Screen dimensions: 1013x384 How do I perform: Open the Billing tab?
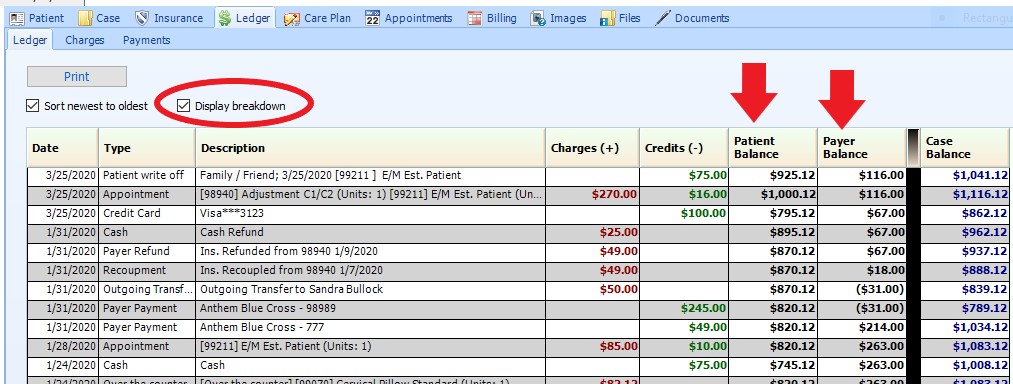coord(492,18)
